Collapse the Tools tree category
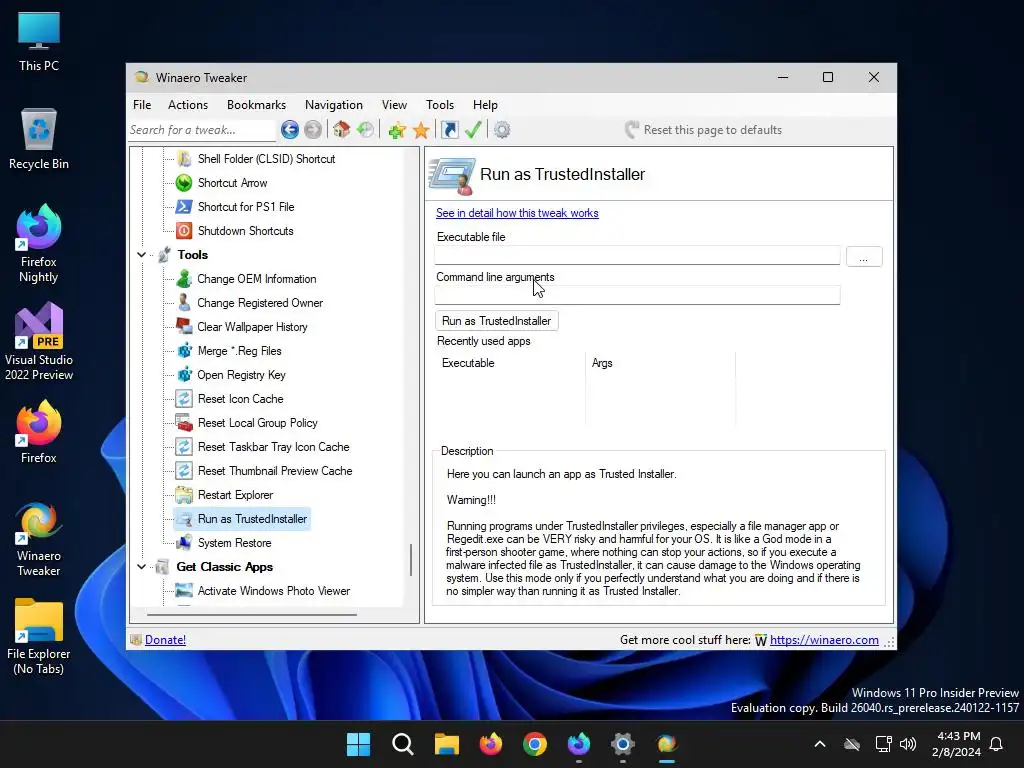Viewport: 1024px width, 768px height. pyautogui.click(x=142, y=255)
